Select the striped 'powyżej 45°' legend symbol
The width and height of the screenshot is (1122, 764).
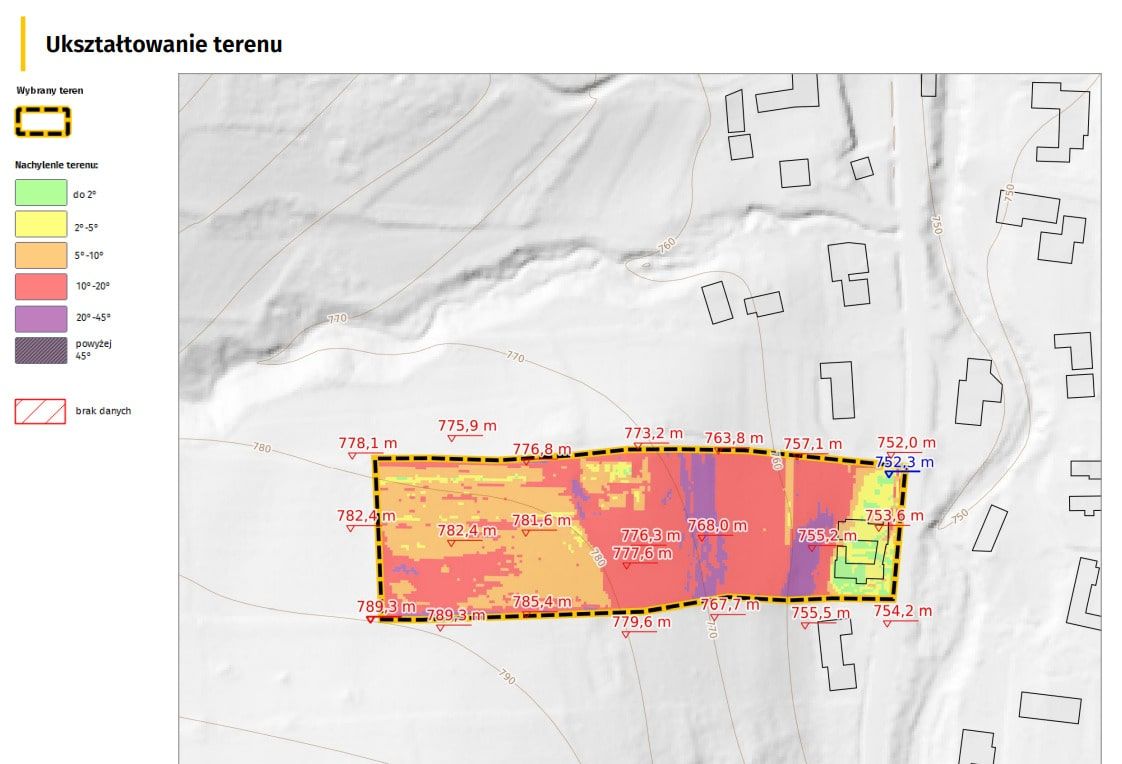[40, 350]
